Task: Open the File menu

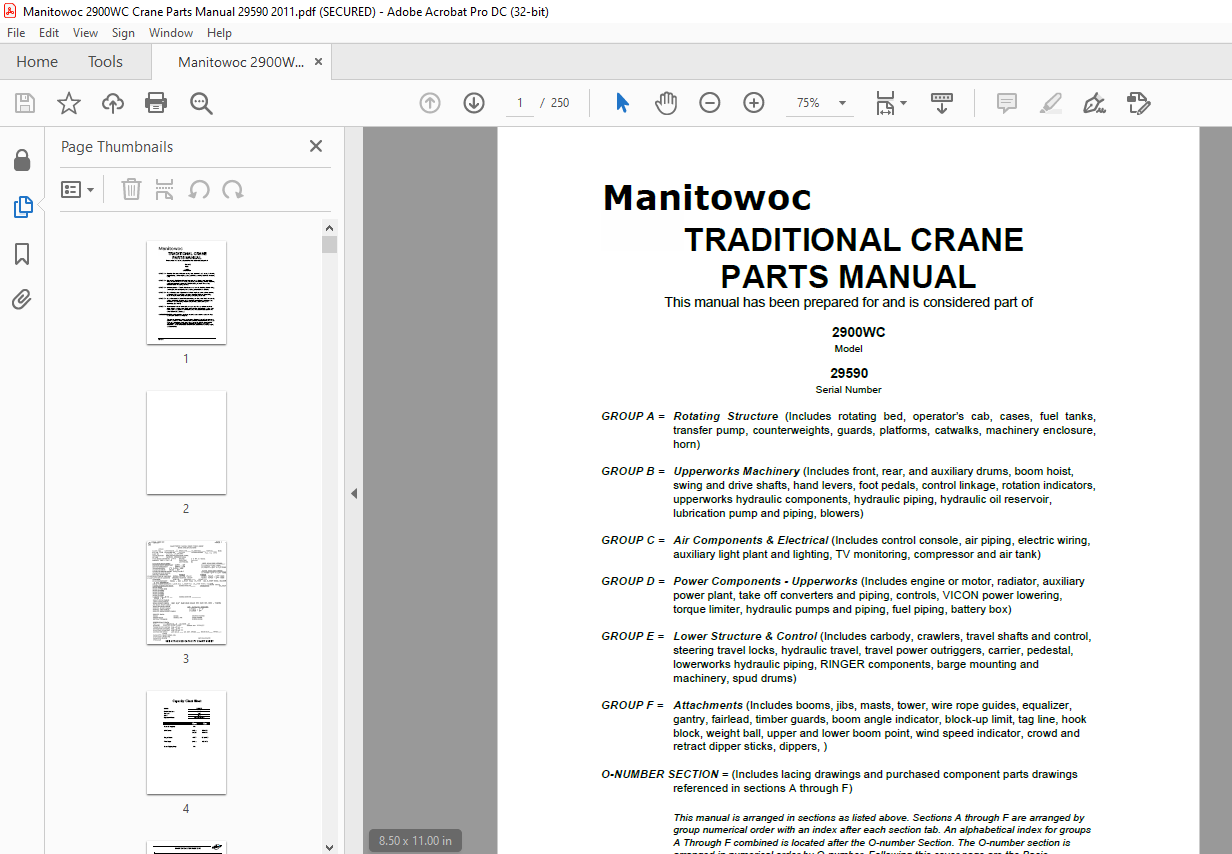Action: [x=16, y=33]
